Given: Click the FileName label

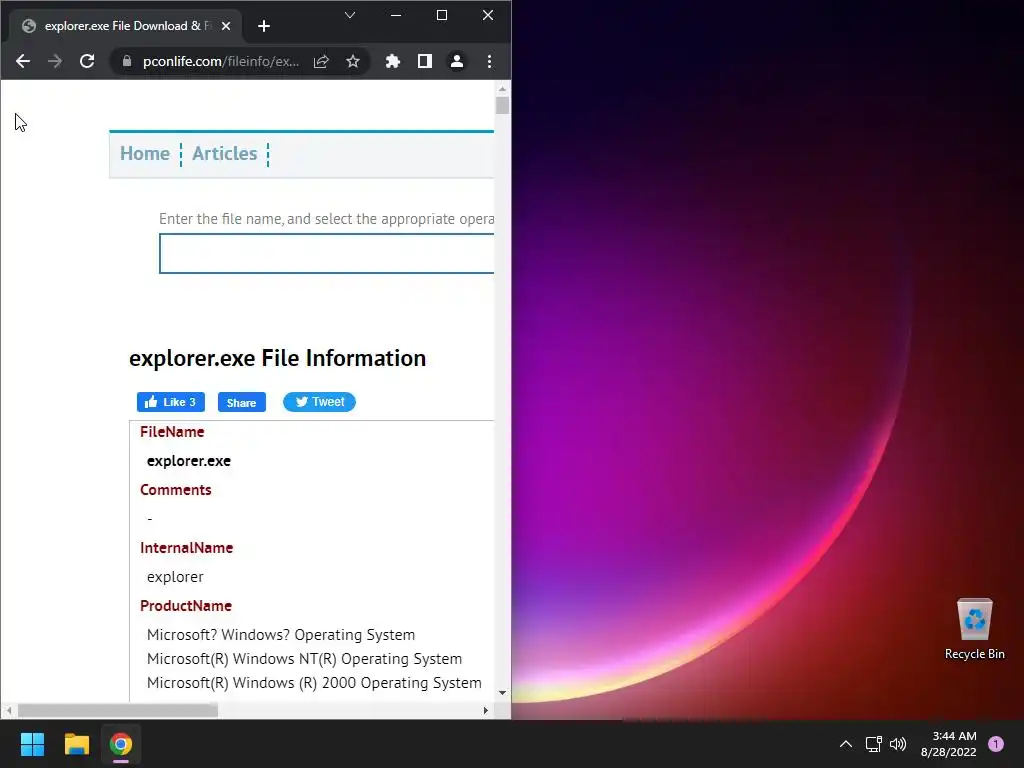Looking at the screenshot, I should (x=172, y=432).
